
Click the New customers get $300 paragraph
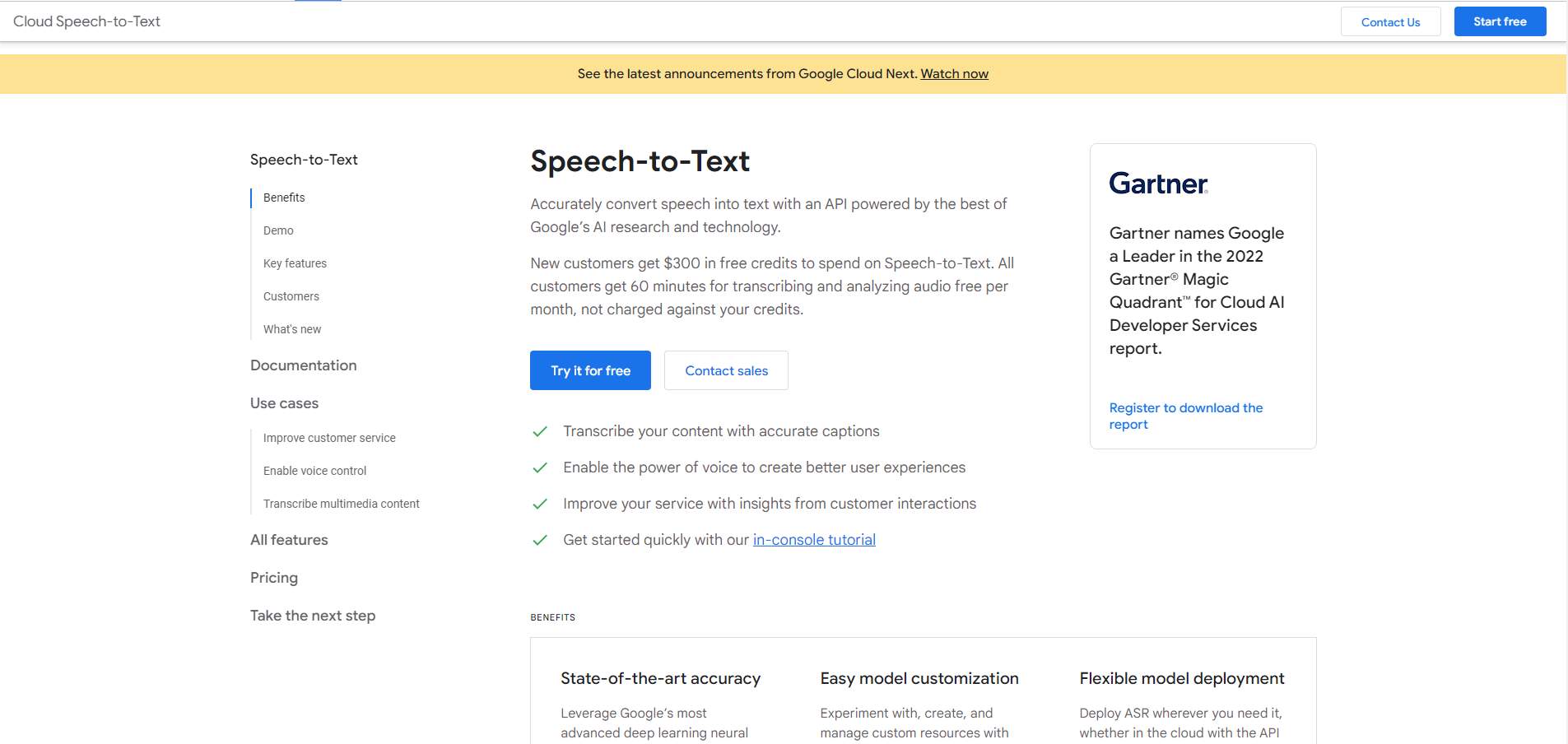pyautogui.click(x=772, y=286)
